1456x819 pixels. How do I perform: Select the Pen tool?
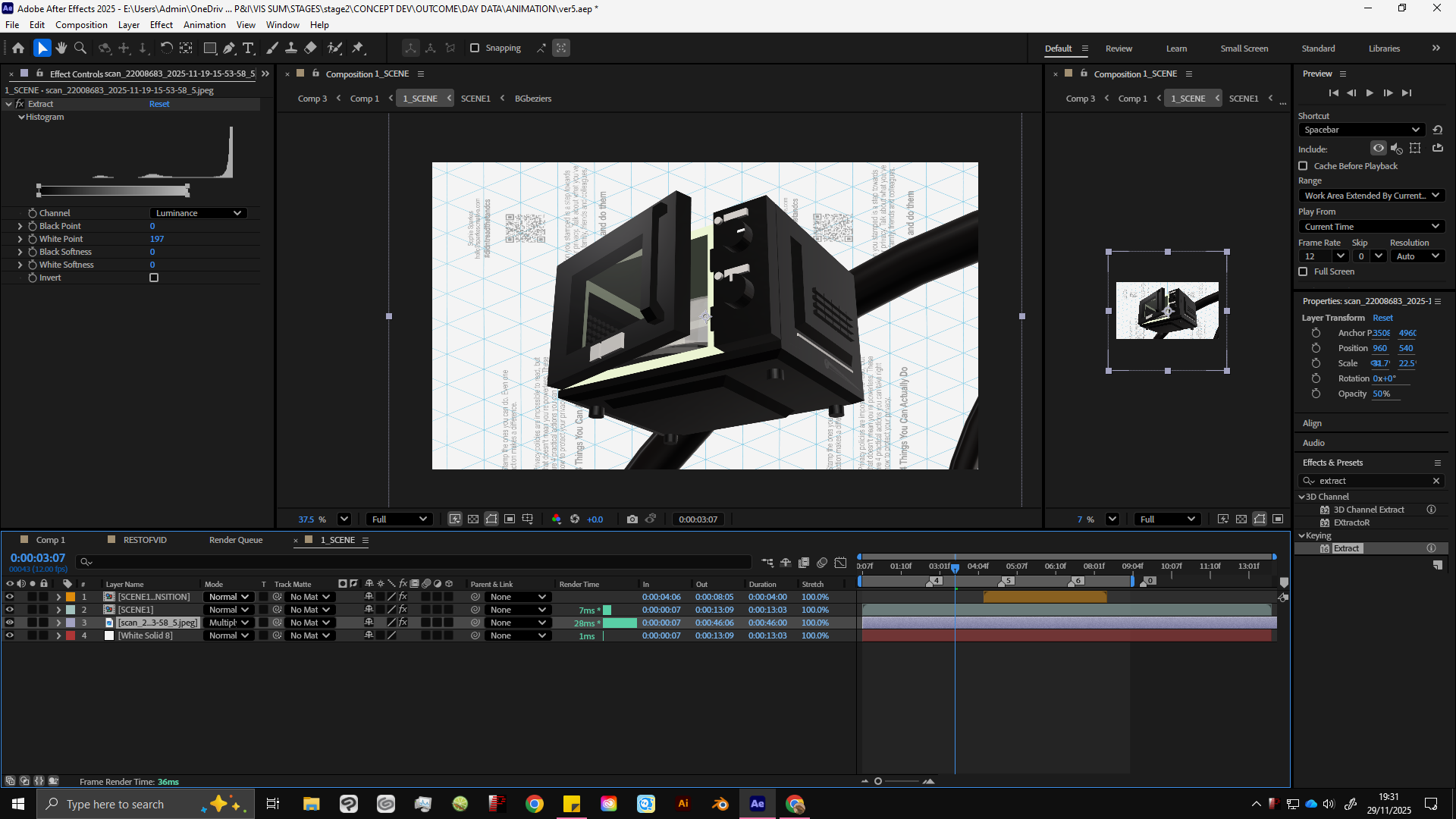coord(229,48)
